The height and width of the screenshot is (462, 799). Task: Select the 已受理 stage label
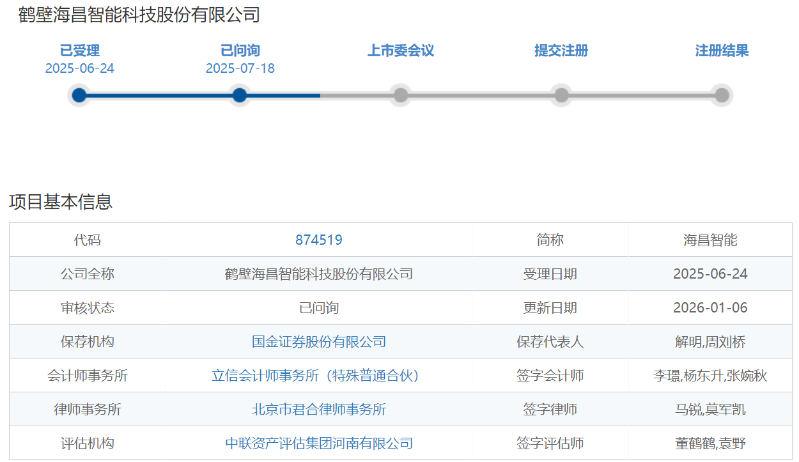pyautogui.click(x=79, y=50)
